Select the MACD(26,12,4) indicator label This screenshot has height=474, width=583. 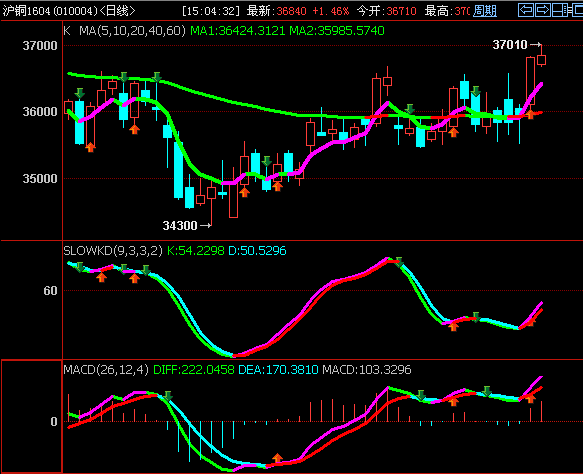click(x=106, y=370)
